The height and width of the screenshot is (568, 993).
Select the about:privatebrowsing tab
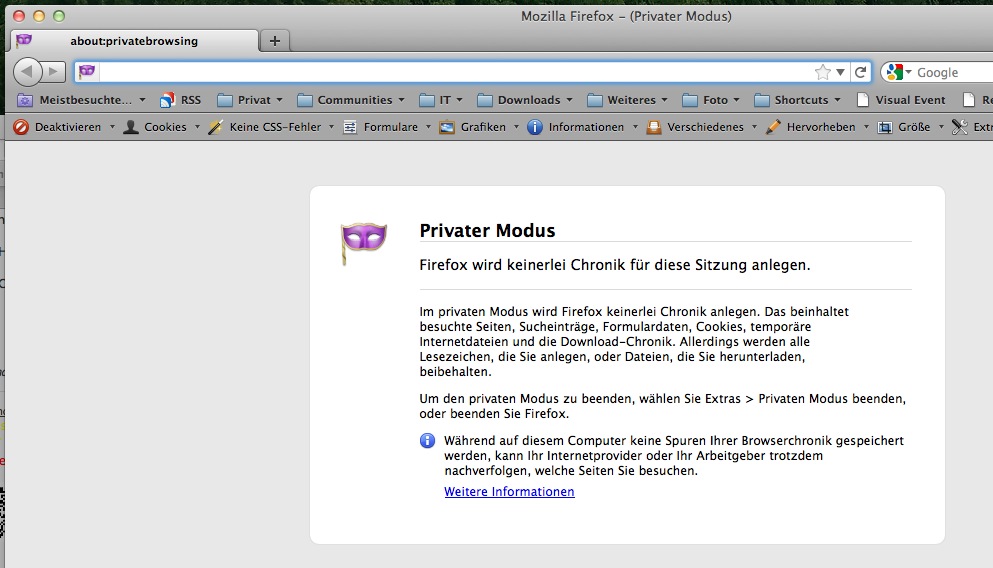point(133,41)
